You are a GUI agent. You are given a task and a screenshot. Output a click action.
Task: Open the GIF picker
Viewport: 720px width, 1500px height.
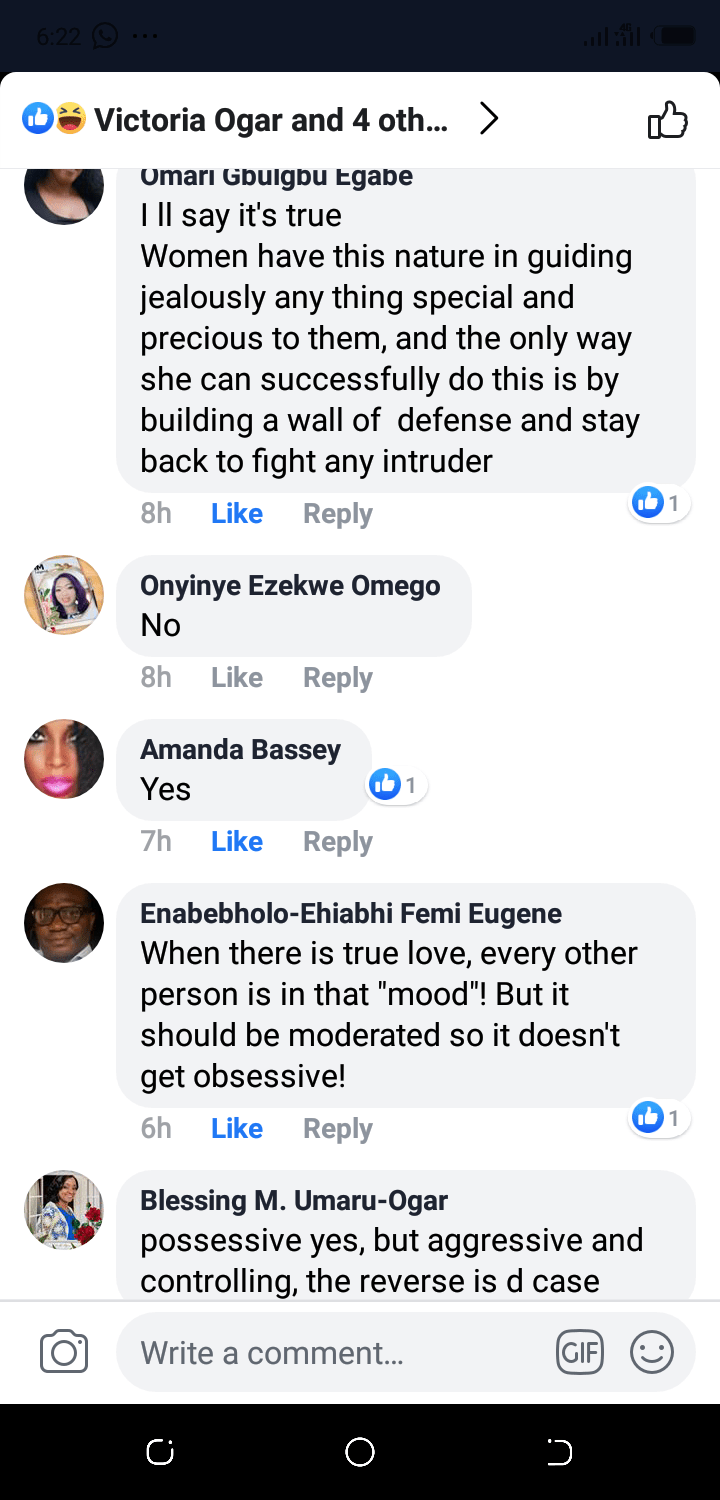[580, 1353]
